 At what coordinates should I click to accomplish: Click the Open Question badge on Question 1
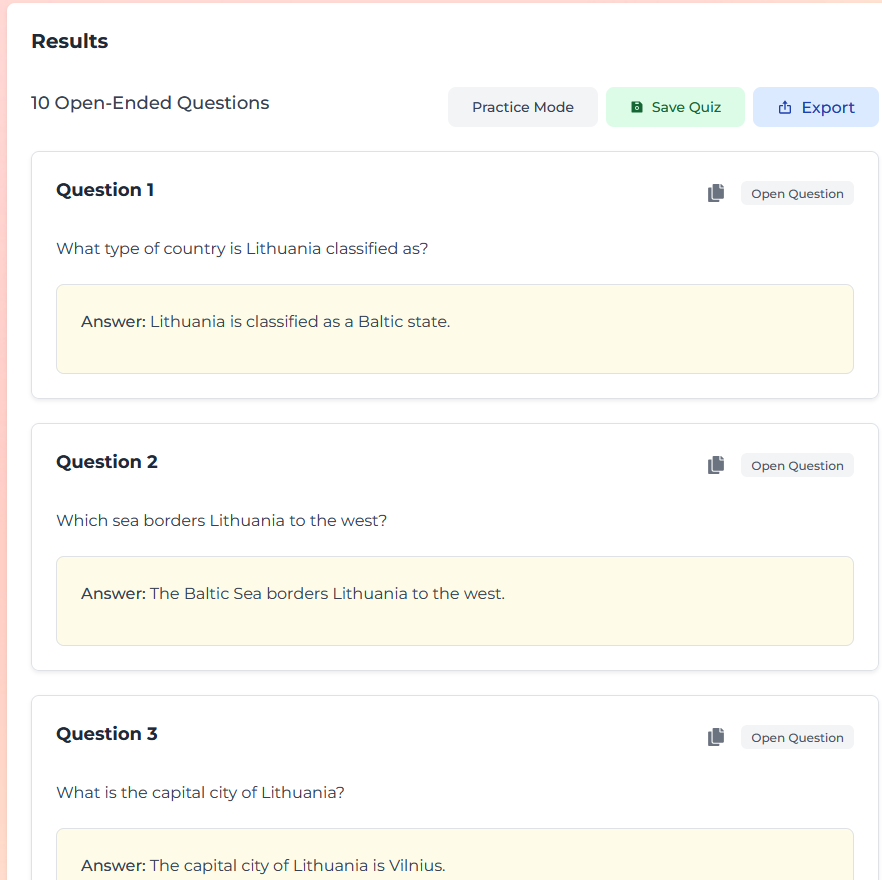(x=797, y=193)
